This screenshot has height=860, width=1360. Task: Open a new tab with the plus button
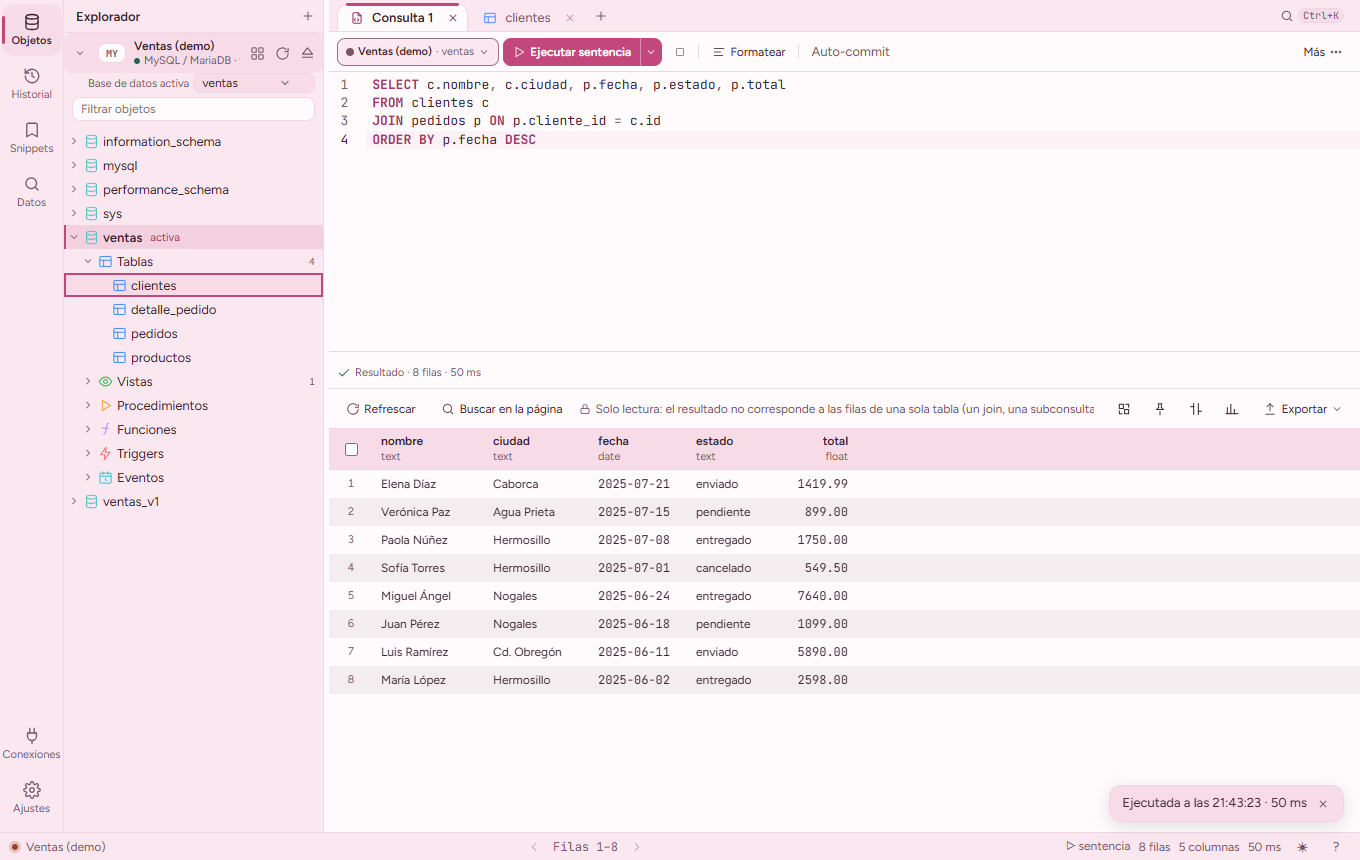tap(601, 16)
